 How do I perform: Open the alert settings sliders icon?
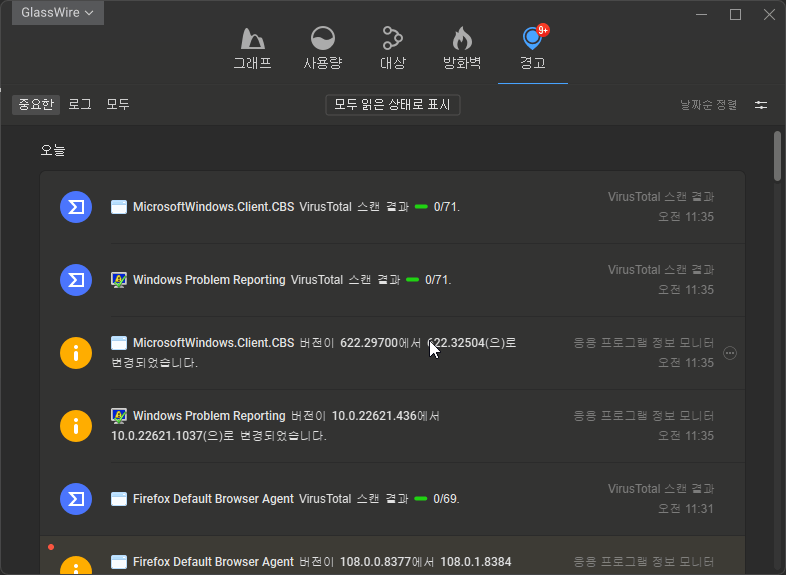(761, 105)
